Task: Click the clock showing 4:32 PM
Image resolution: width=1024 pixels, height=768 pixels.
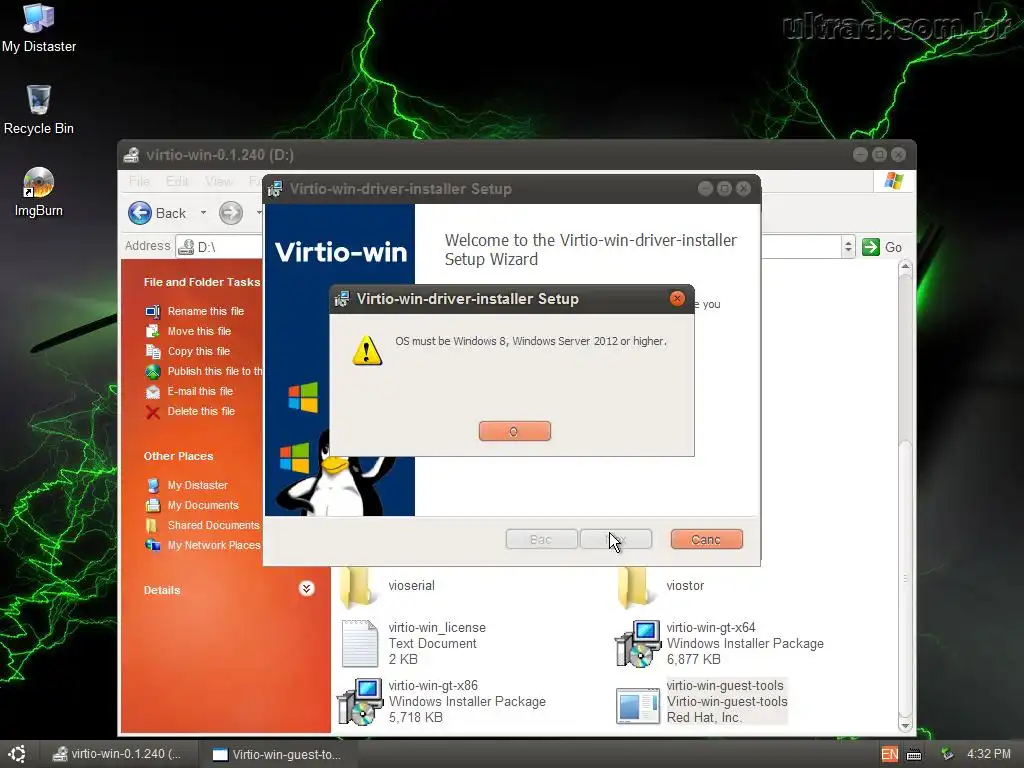Action: pyautogui.click(x=989, y=754)
